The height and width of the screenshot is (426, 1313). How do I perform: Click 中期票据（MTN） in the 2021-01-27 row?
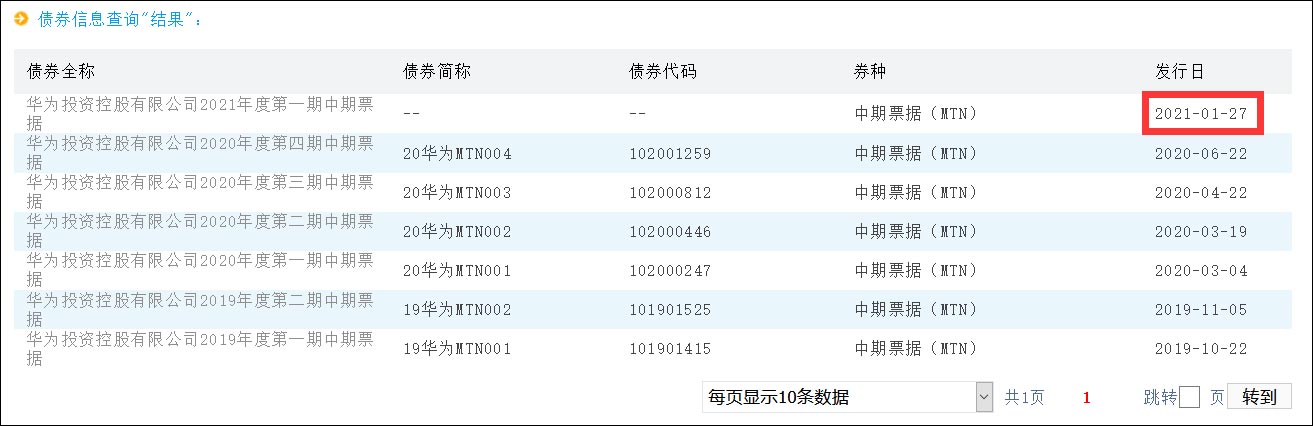[915, 114]
